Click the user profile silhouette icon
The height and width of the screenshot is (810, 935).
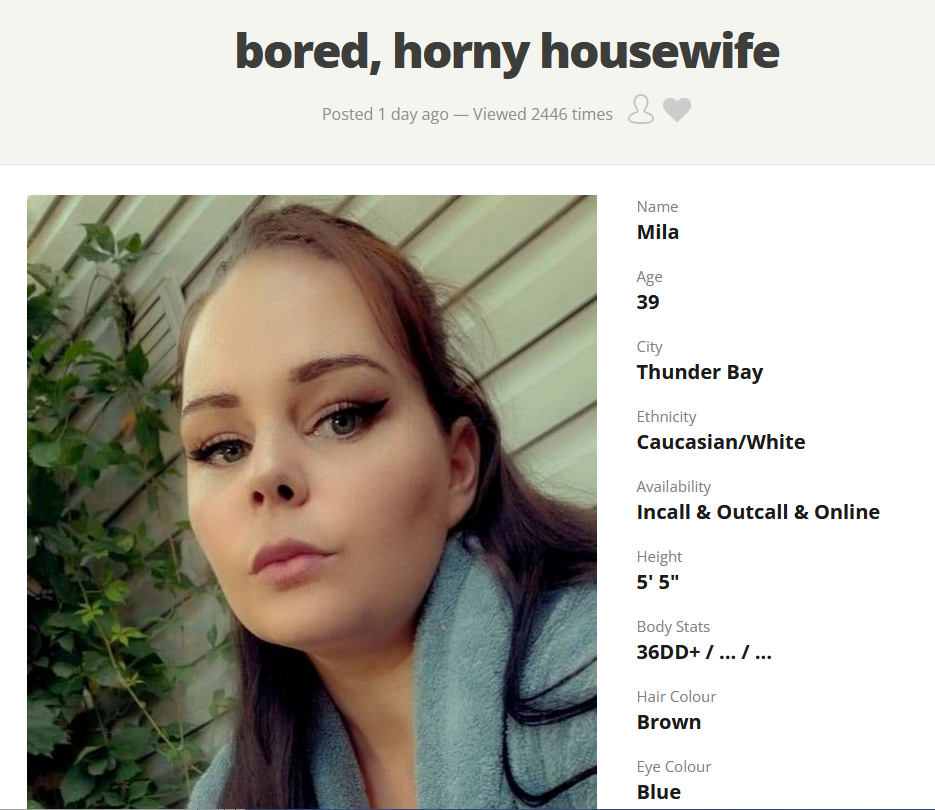click(x=640, y=109)
